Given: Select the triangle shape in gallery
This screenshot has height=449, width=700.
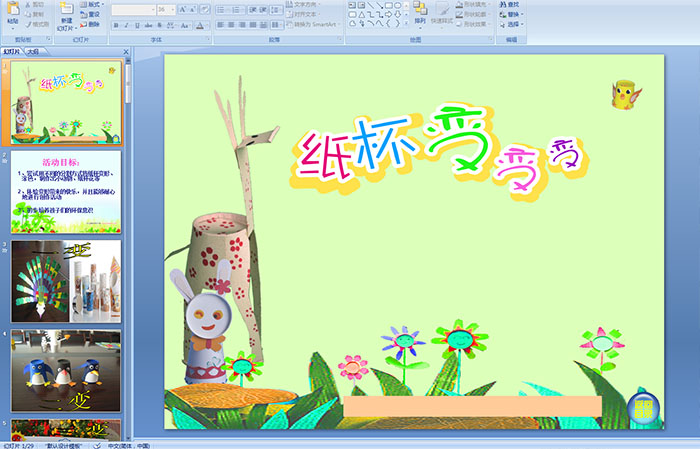Looking at the screenshot, I should (x=362, y=15).
